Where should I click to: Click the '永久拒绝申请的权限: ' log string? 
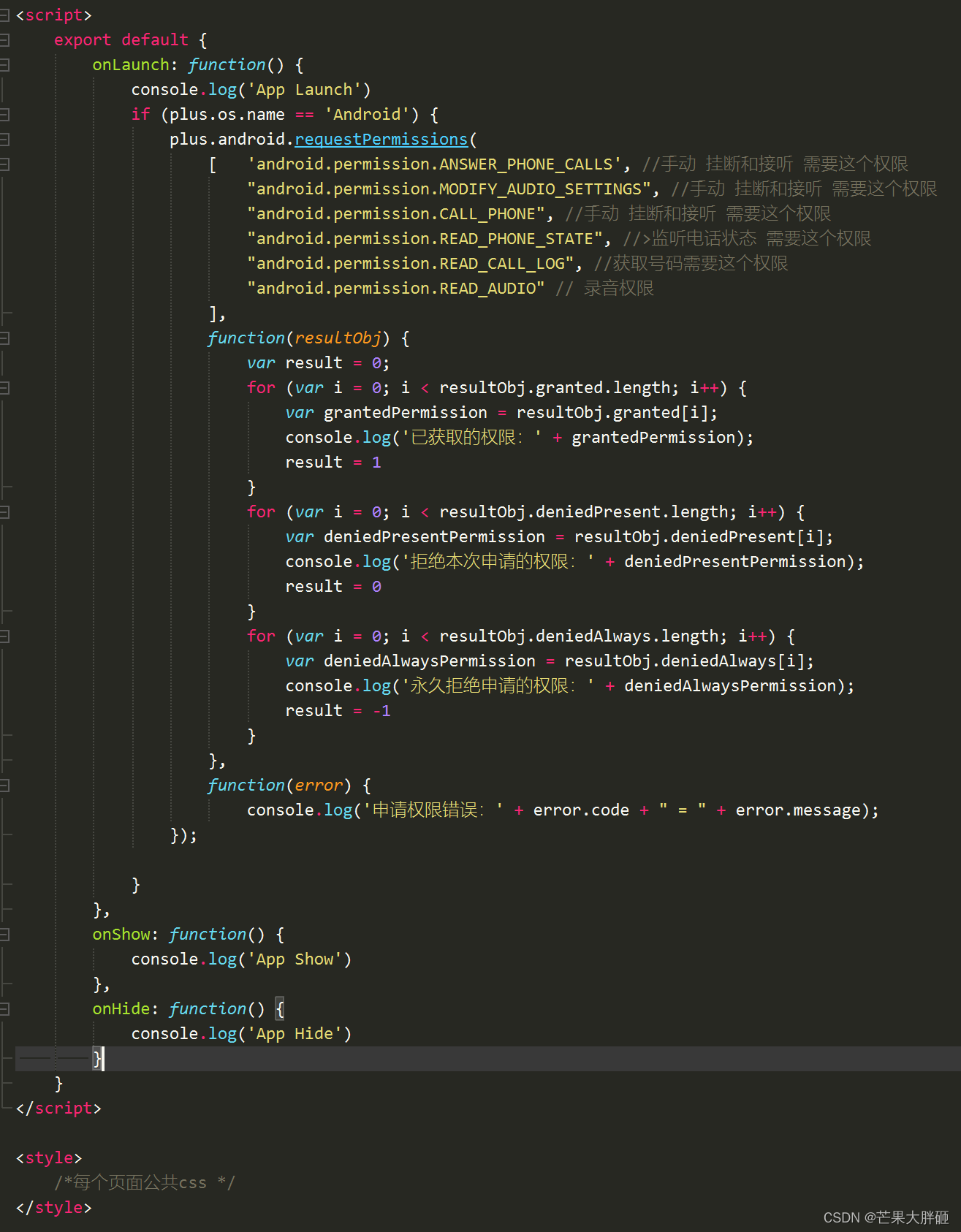pos(498,685)
